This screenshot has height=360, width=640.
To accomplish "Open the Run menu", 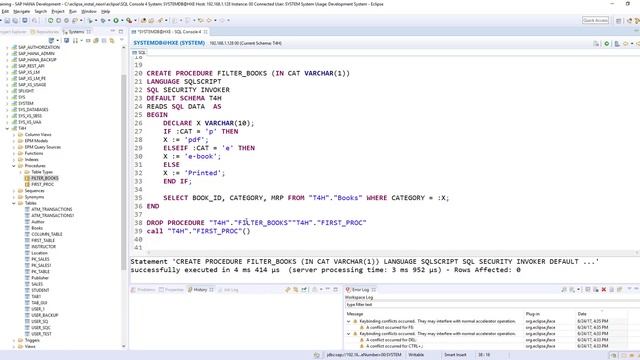I will click(73, 11).
